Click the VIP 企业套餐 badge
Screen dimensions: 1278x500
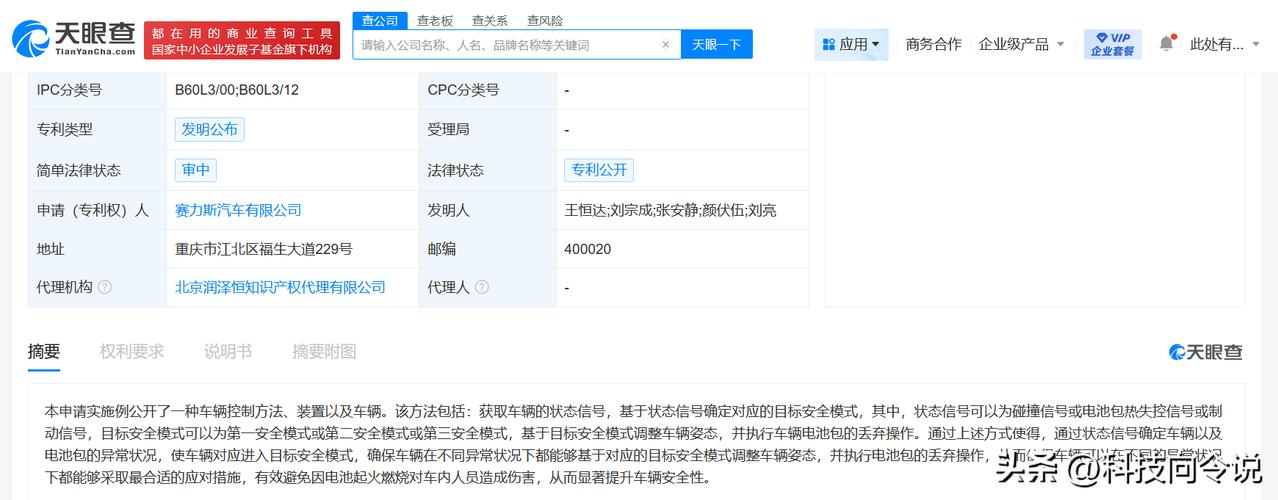click(x=1112, y=44)
